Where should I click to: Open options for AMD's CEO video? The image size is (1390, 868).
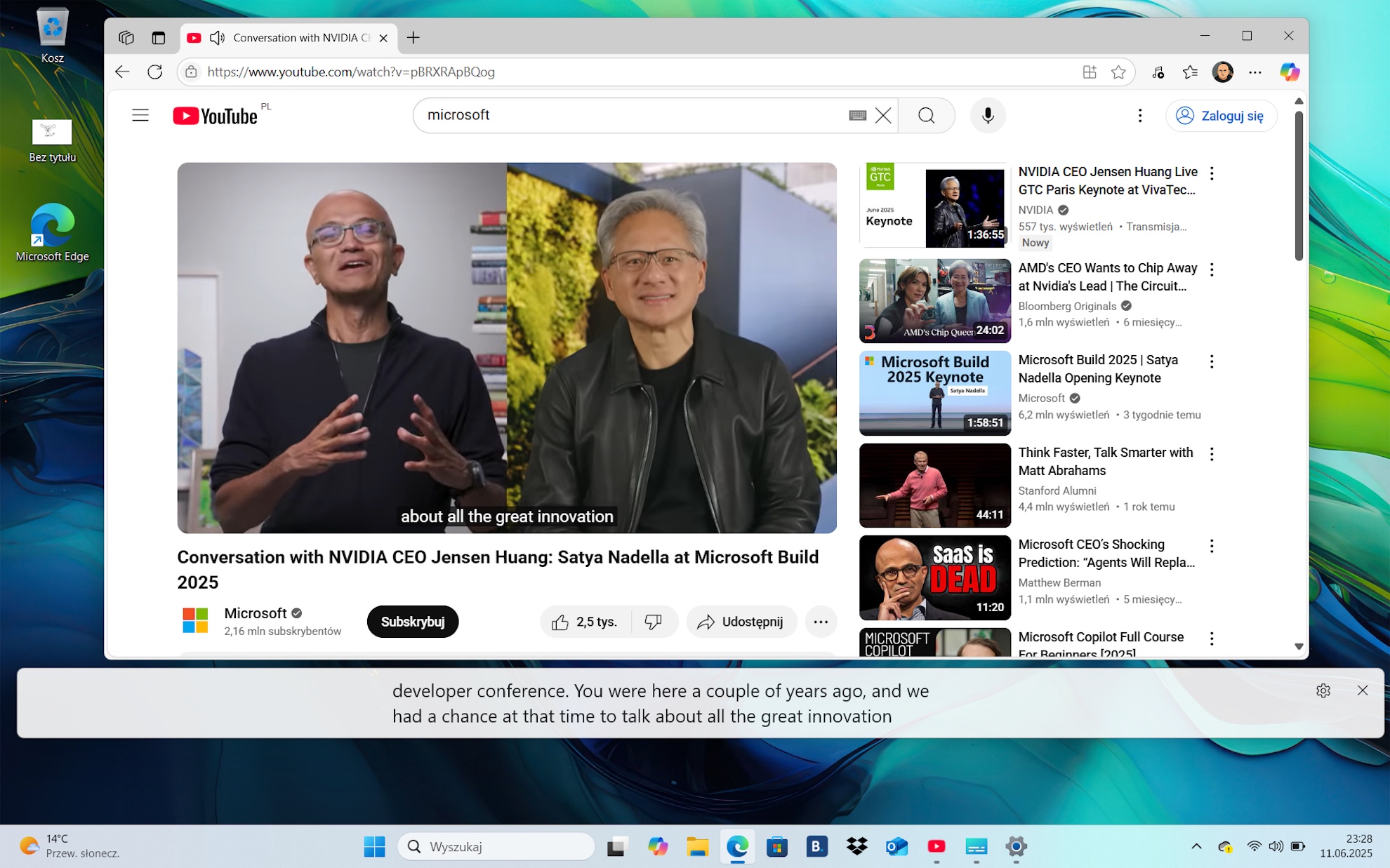click(x=1212, y=269)
